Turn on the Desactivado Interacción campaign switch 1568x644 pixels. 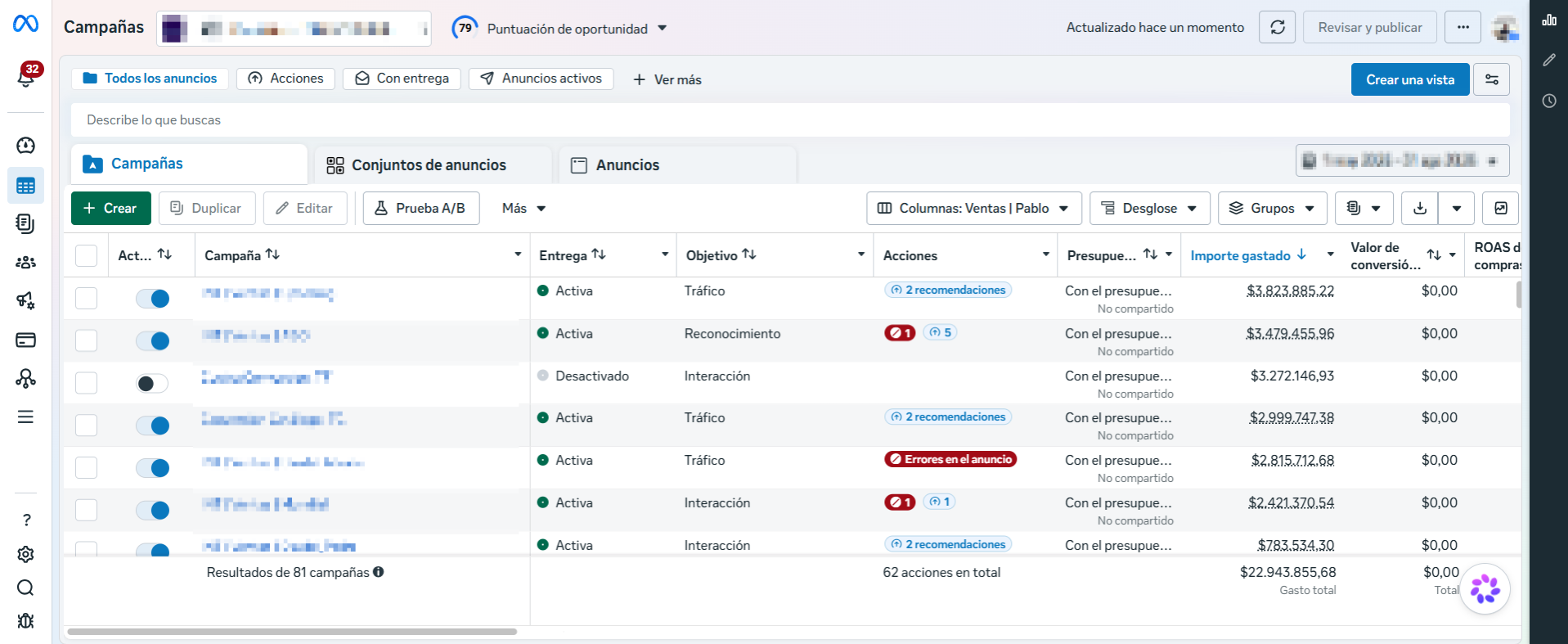pos(152,383)
